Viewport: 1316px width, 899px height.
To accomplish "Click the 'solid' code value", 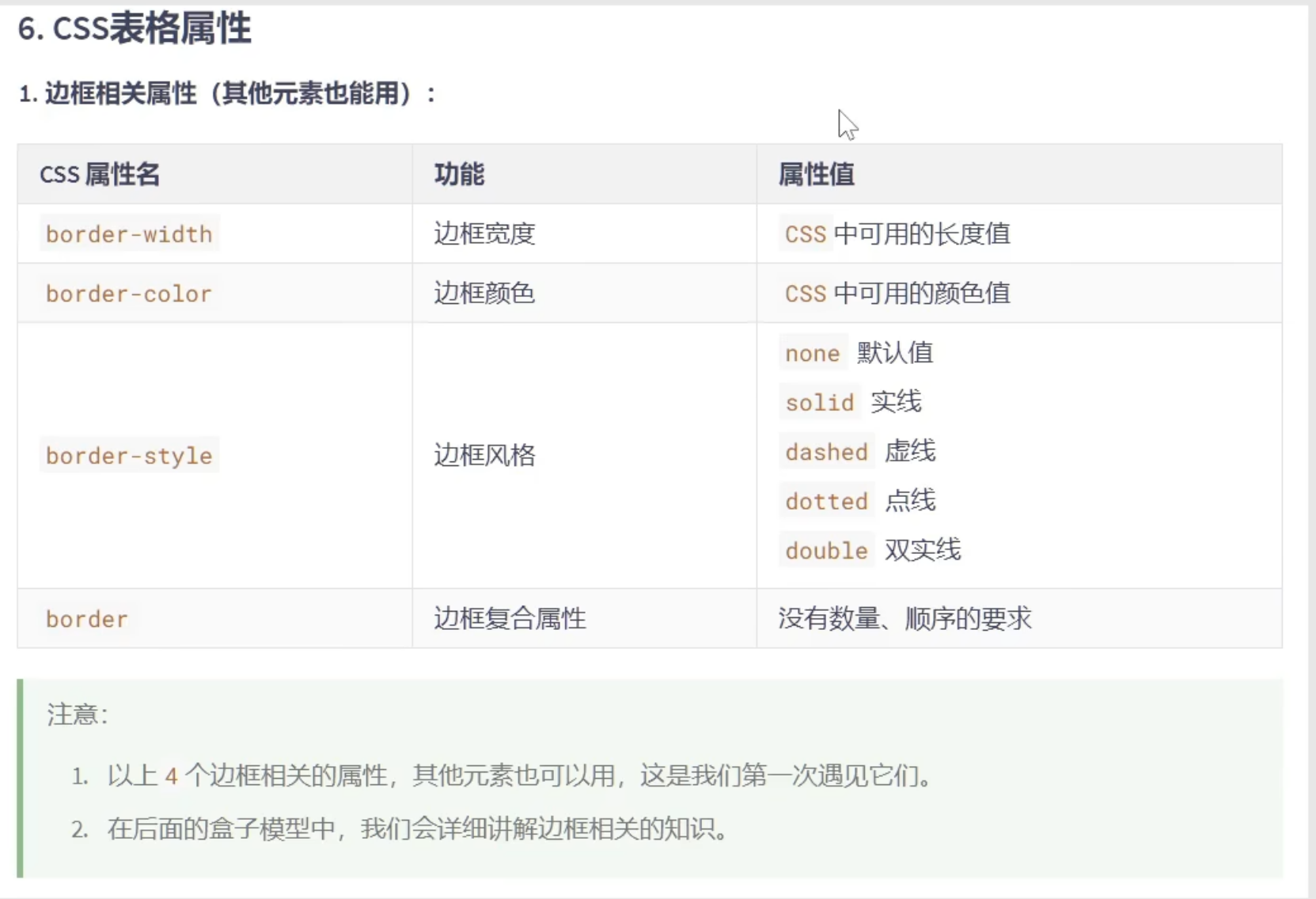I will click(x=819, y=403).
